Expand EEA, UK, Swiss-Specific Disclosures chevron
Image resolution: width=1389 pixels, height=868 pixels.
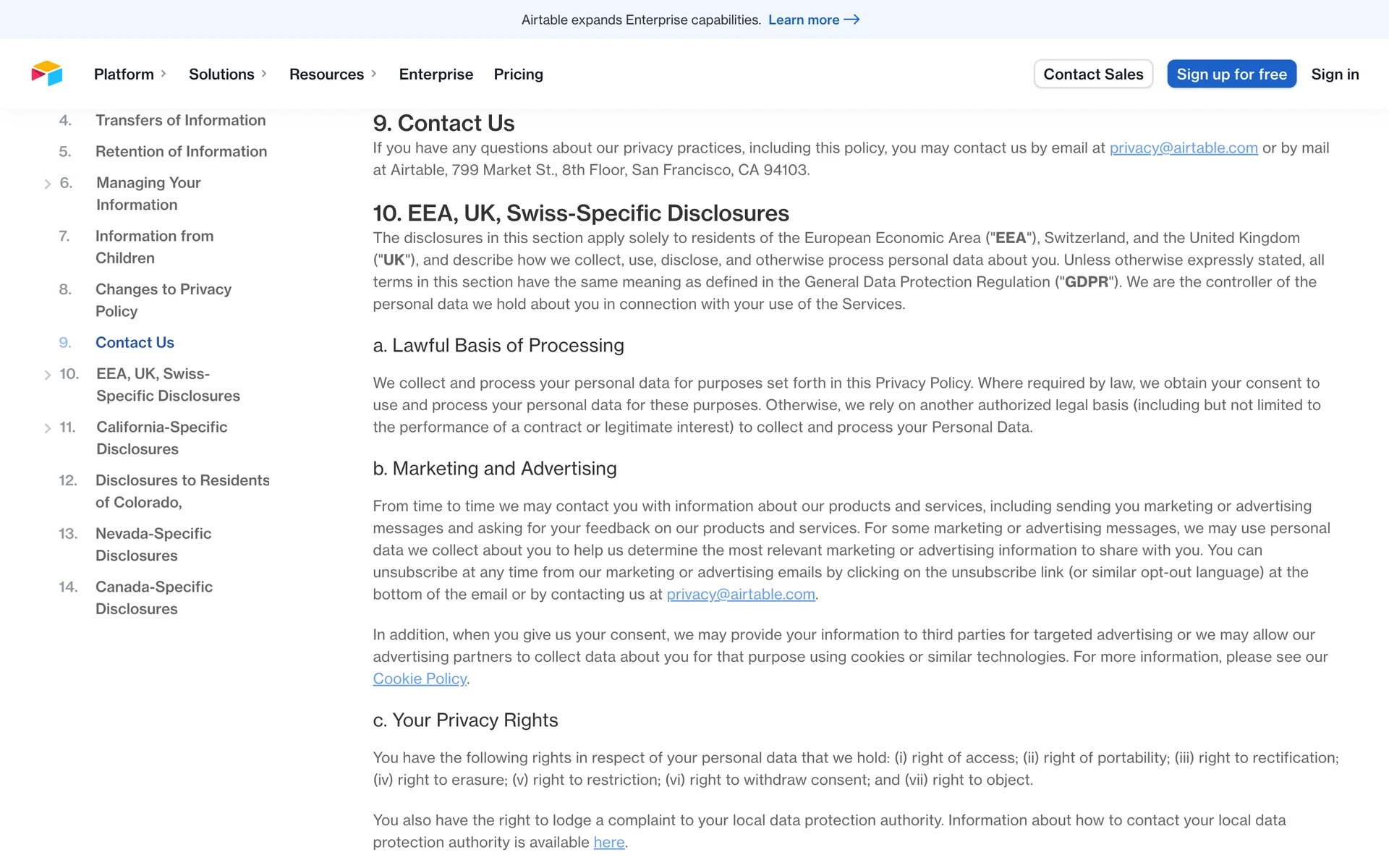[x=48, y=375]
